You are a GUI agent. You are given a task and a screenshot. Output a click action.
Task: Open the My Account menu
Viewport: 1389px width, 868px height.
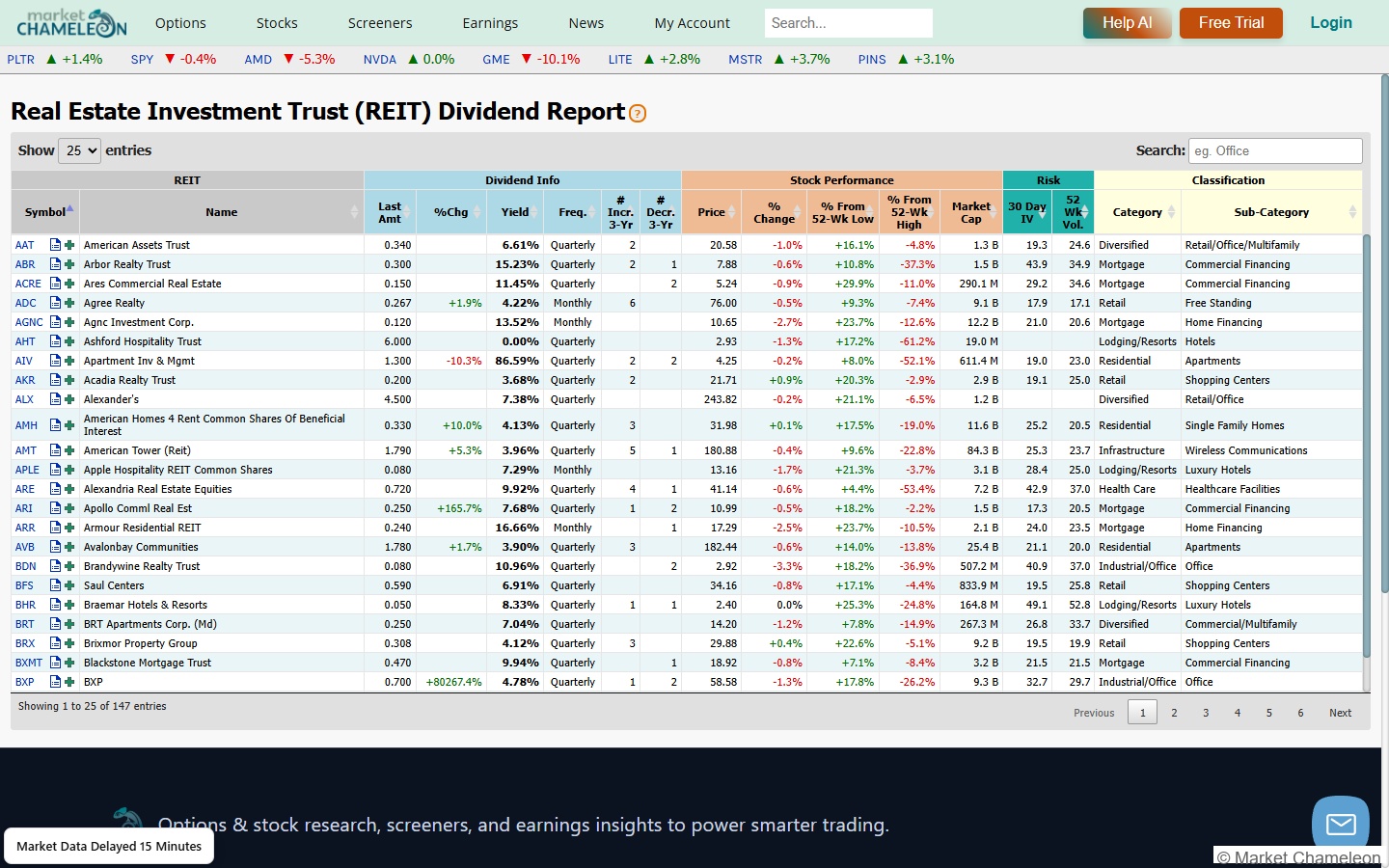click(x=693, y=23)
